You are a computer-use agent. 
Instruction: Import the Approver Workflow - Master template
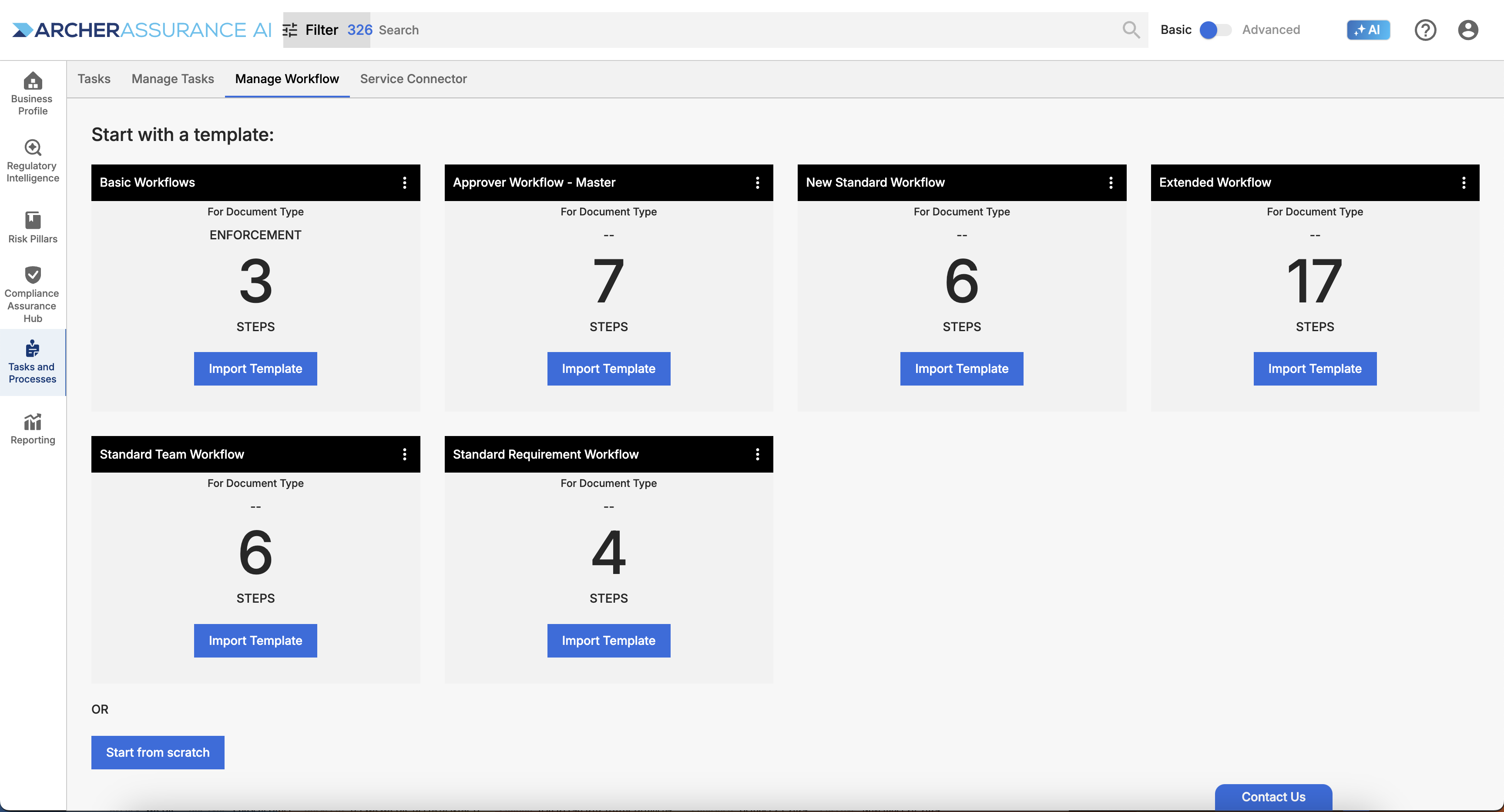click(608, 368)
